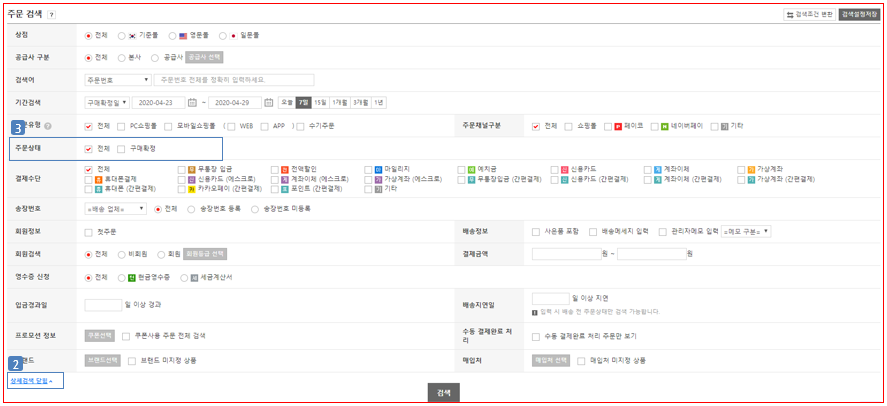887x406 pixels.
Task: Select the 일문몰 store radio button
Action: click(221, 35)
